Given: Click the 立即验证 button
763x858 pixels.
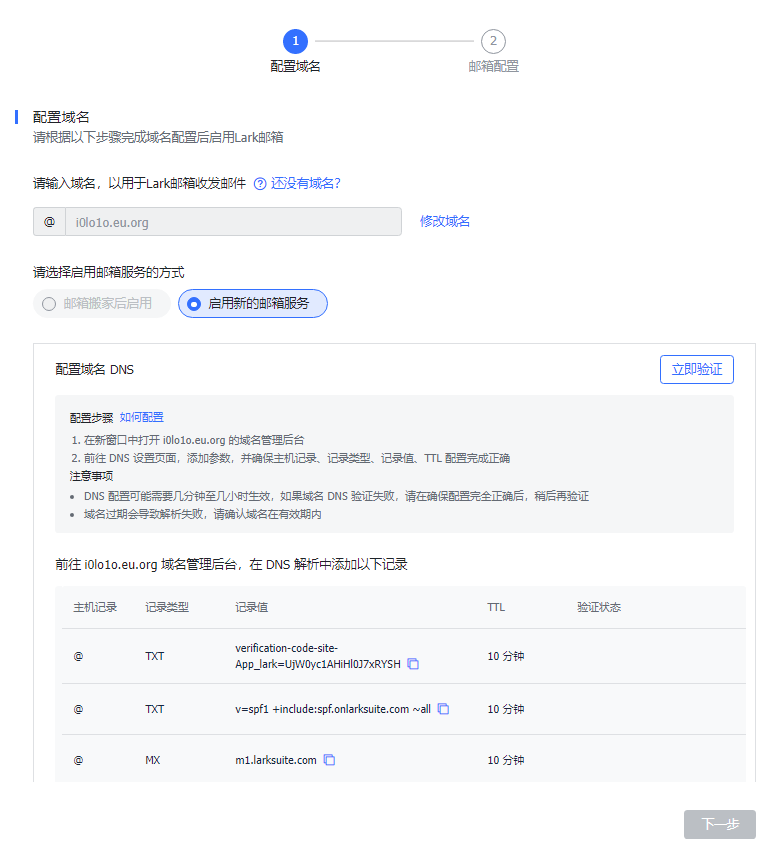Looking at the screenshot, I should (x=696, y=369).
